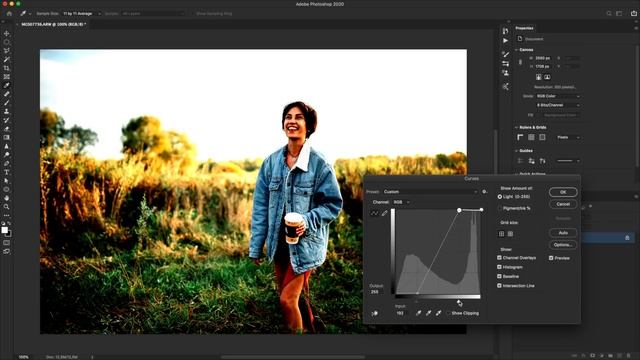Open the Channel RGB dropdown
This screenshot has height=360, width=640.
click(401, 202)
